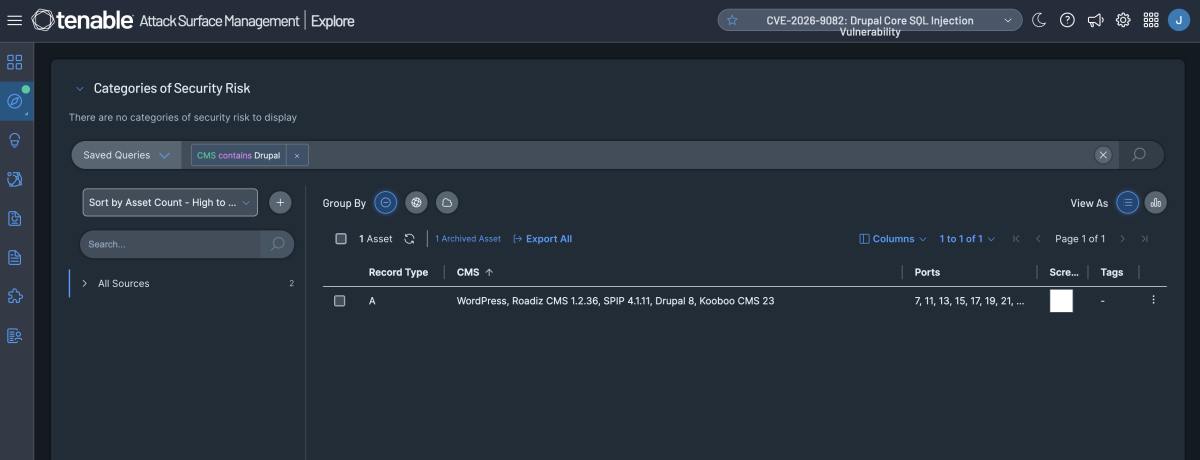Open the bottom sidebar icon, a document with a person

[x=15, y=335]
